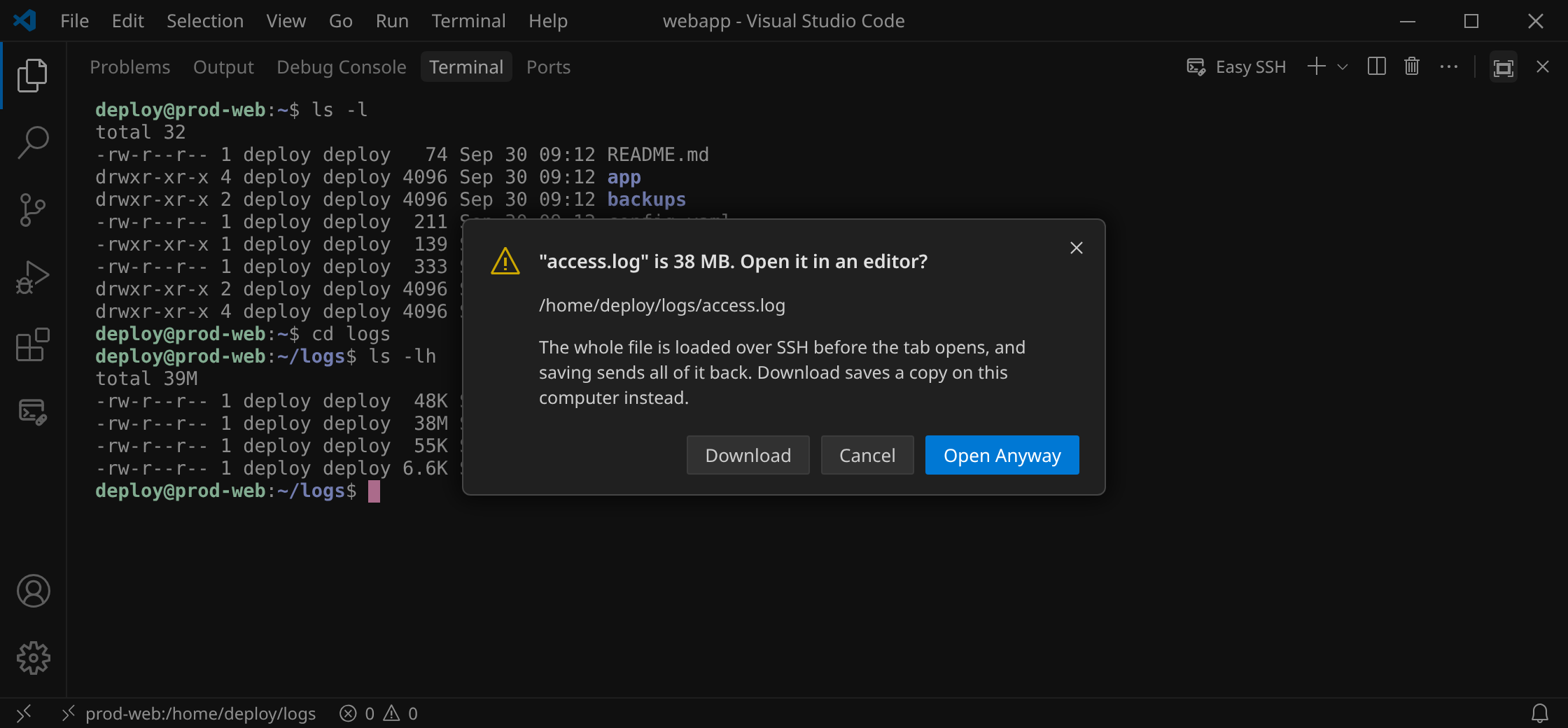Switch to the Output tab
The image size is (1568, 728).
click(x=223, y=67)
